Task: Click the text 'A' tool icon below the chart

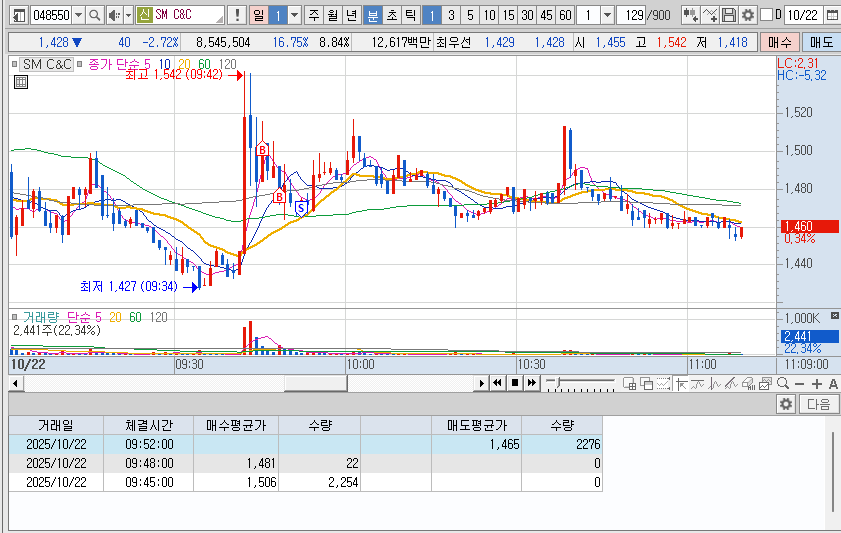Action: 832,384
